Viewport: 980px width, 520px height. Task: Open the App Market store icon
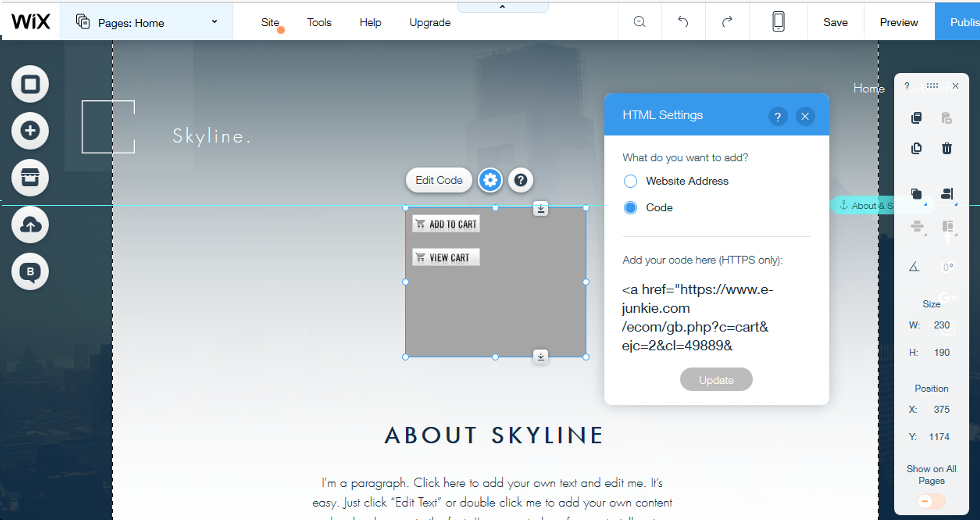(30, 177)
